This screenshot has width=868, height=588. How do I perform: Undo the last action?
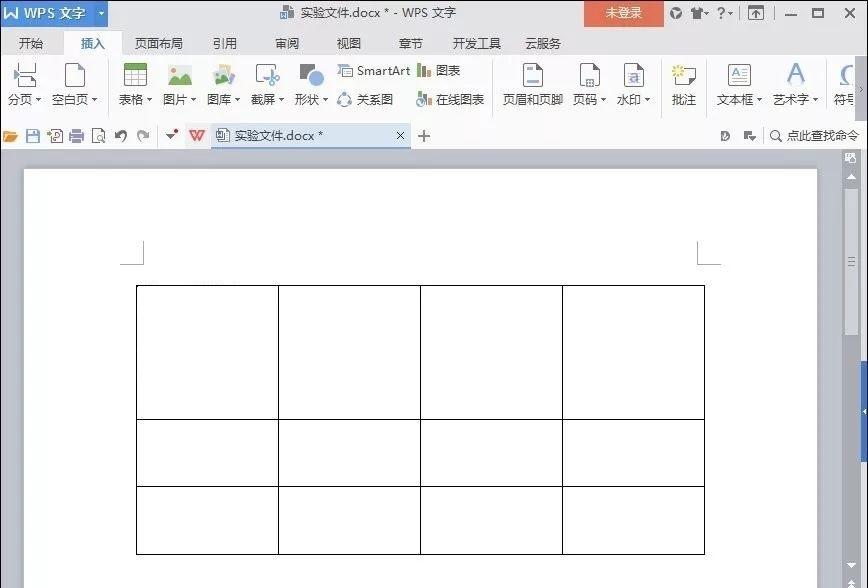click(121, 136)
